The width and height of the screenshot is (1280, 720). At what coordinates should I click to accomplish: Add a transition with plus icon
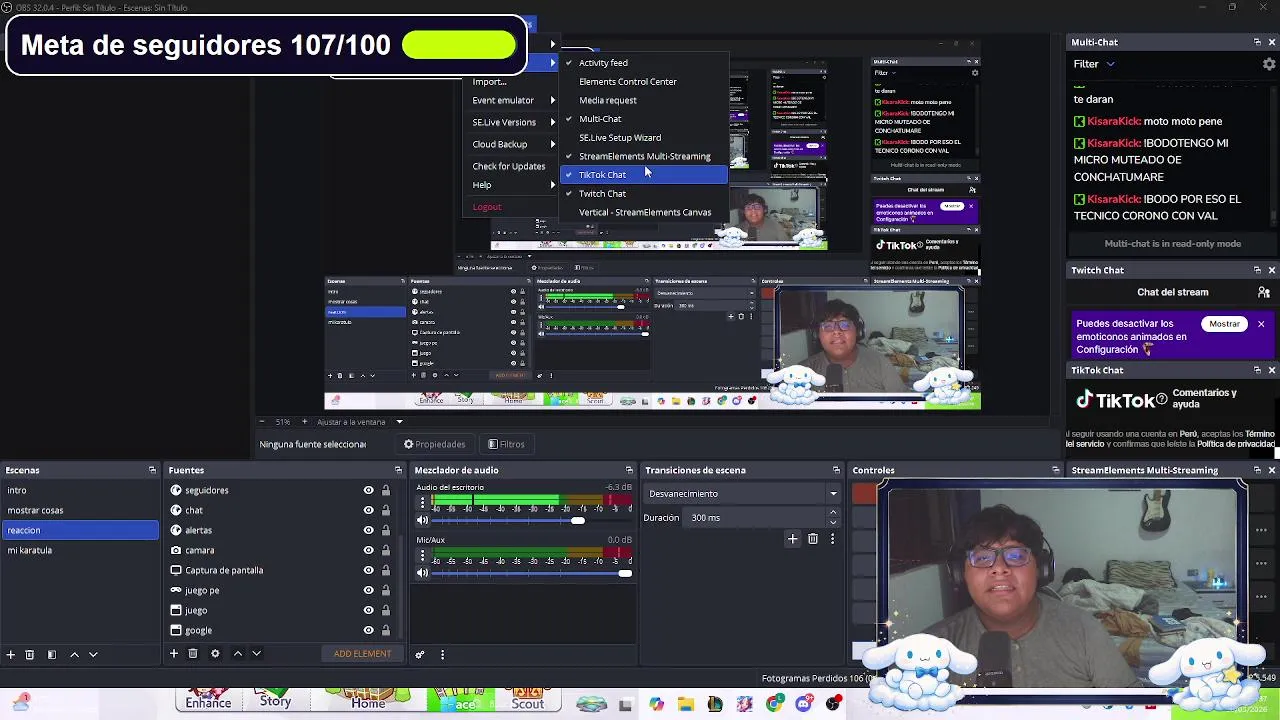click(x=792, y=539)
